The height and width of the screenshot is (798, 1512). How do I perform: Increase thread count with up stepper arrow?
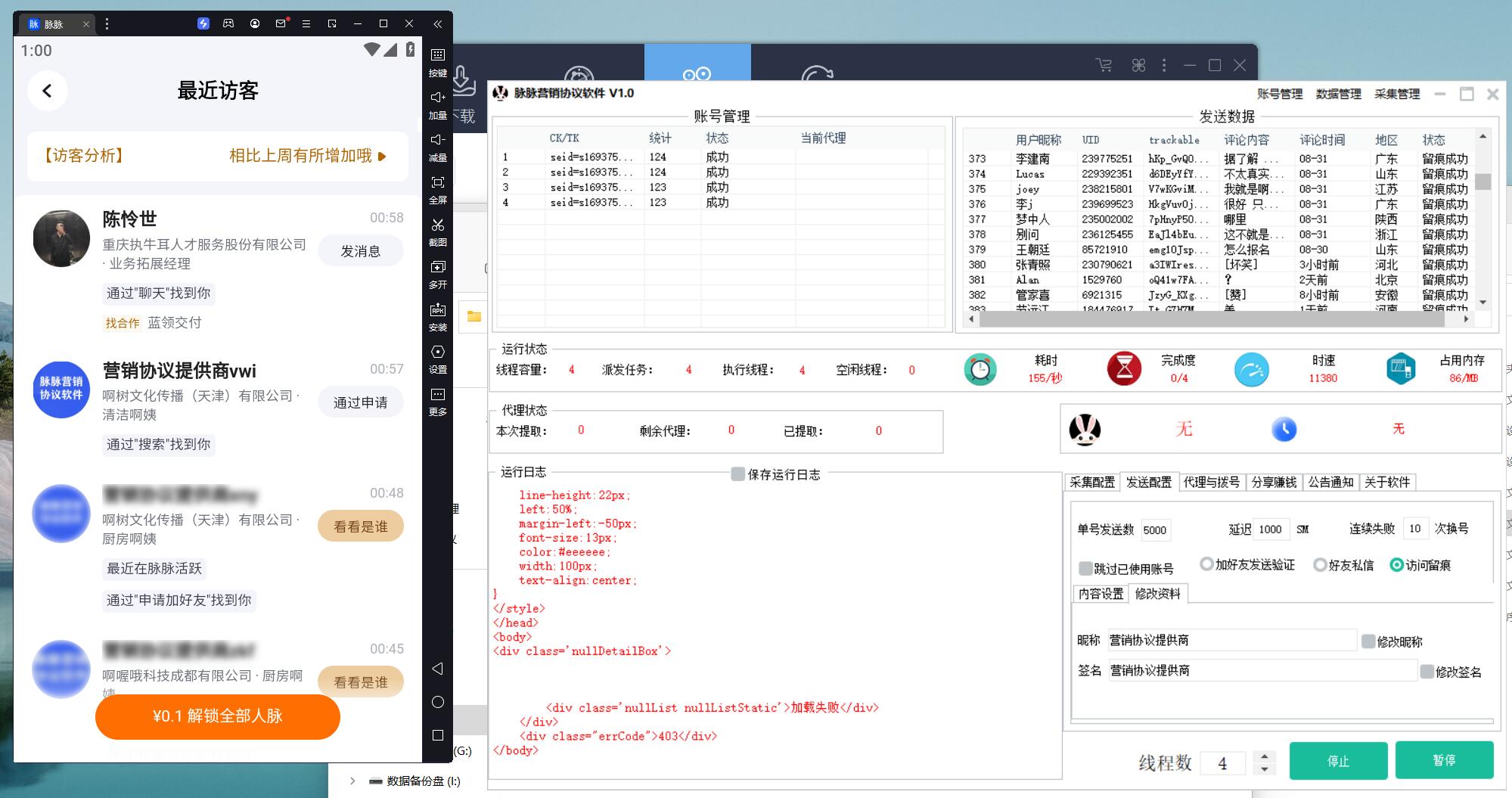[x=1264, y=756]
